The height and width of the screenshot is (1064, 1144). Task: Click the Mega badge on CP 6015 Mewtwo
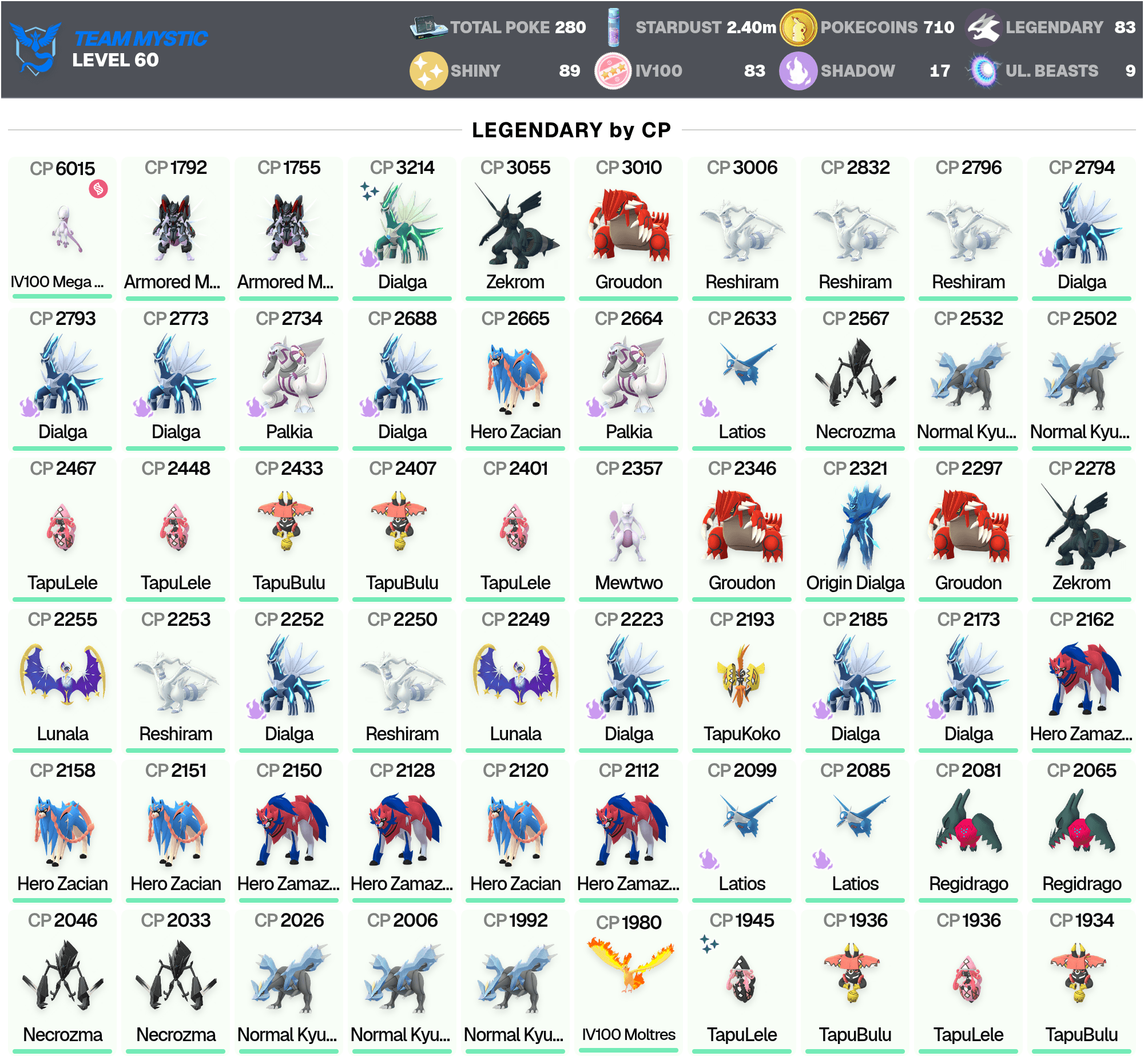click(98, 189)
